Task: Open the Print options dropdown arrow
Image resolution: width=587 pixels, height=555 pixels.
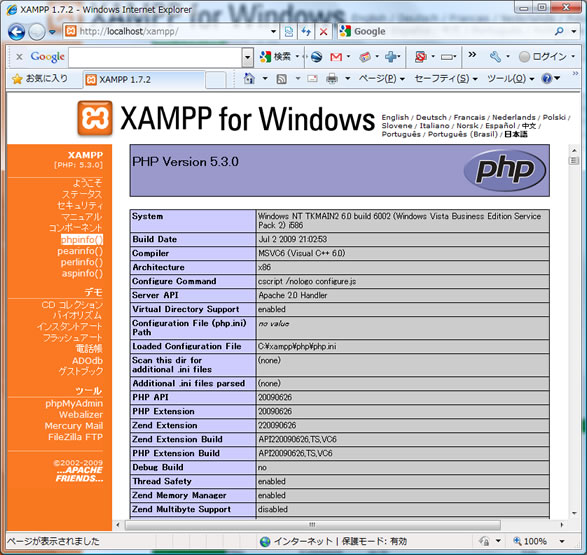Action: point(348,79)
